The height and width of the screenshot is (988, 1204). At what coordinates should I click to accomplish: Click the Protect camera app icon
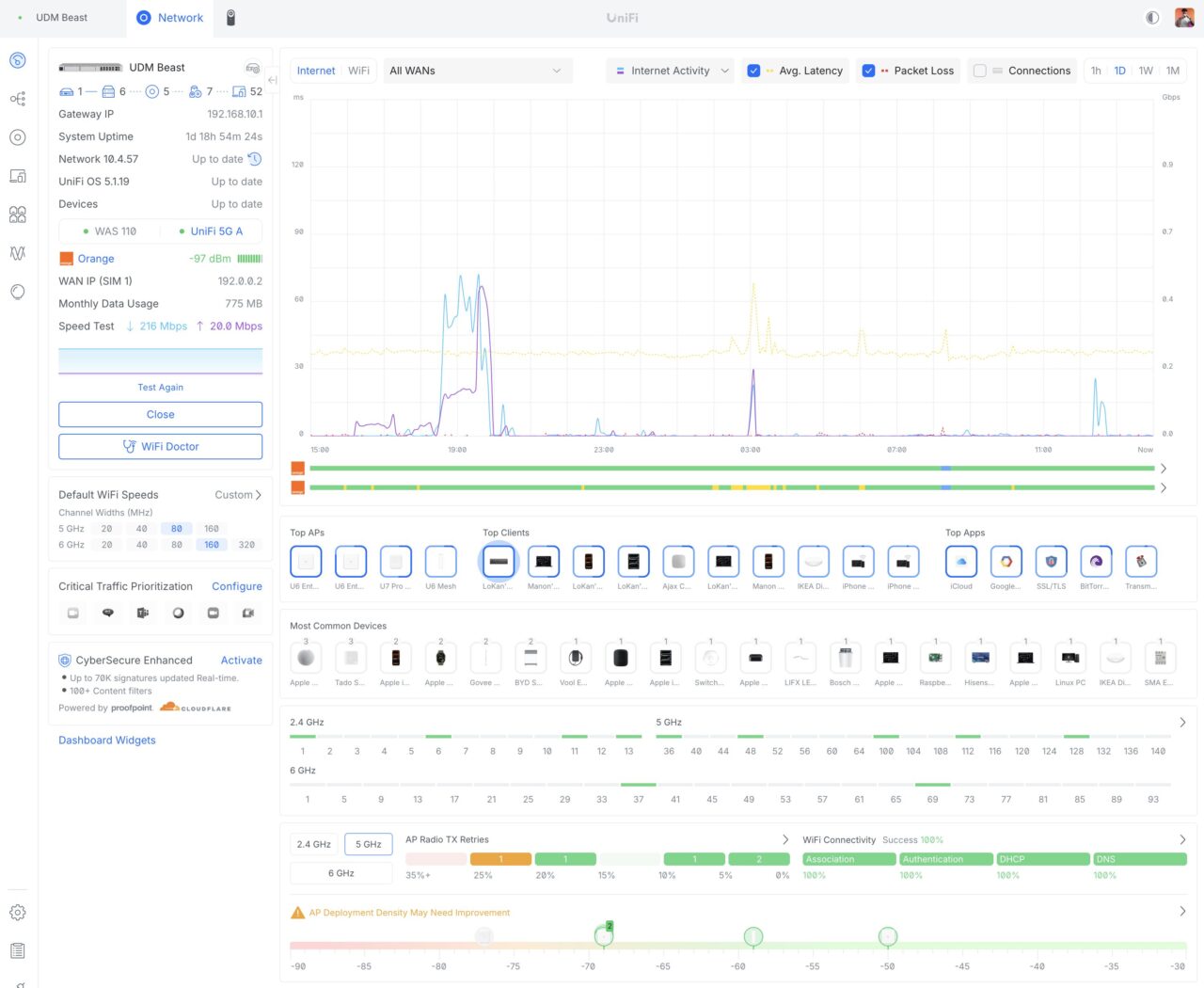[x=230, y=18]
